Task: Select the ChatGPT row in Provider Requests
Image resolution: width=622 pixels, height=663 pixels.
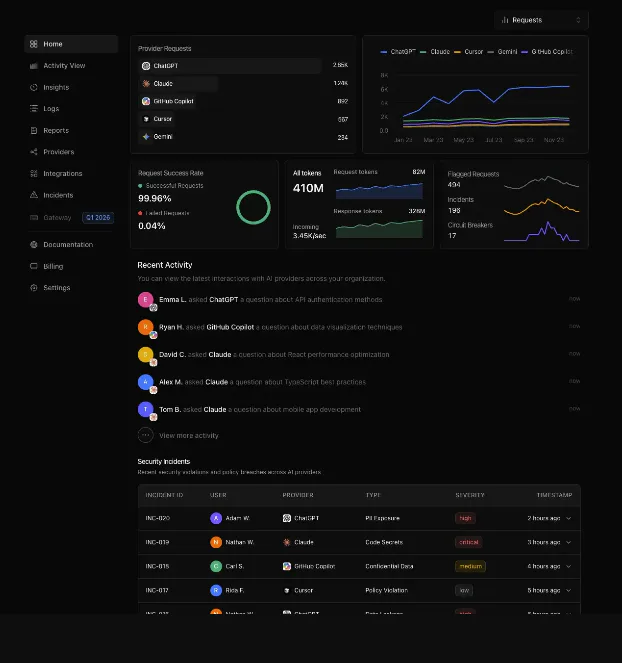Action: click(x=243, y=66)
